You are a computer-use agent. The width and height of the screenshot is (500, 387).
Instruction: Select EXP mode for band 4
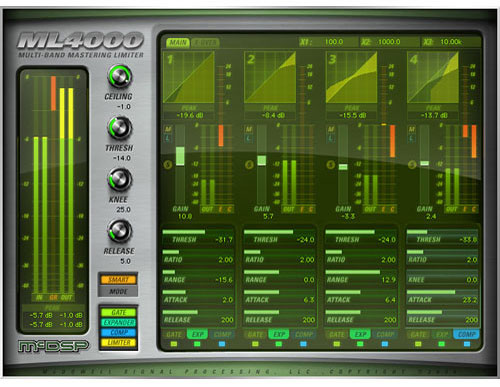click(x=442, y=334)
